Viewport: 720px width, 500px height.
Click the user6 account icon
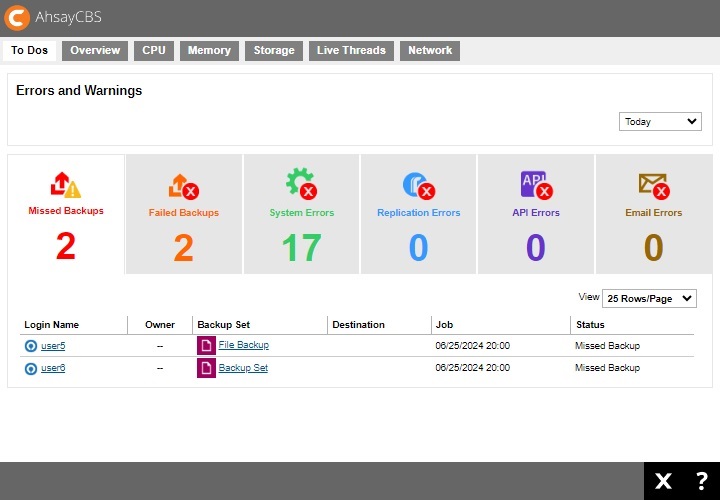click(x=30, y=369)
